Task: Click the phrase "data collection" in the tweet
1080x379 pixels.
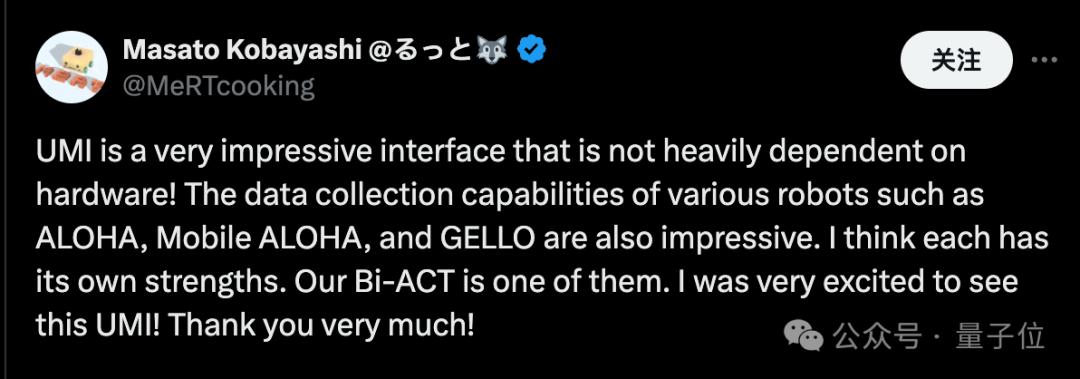Action: pos(329,196)
